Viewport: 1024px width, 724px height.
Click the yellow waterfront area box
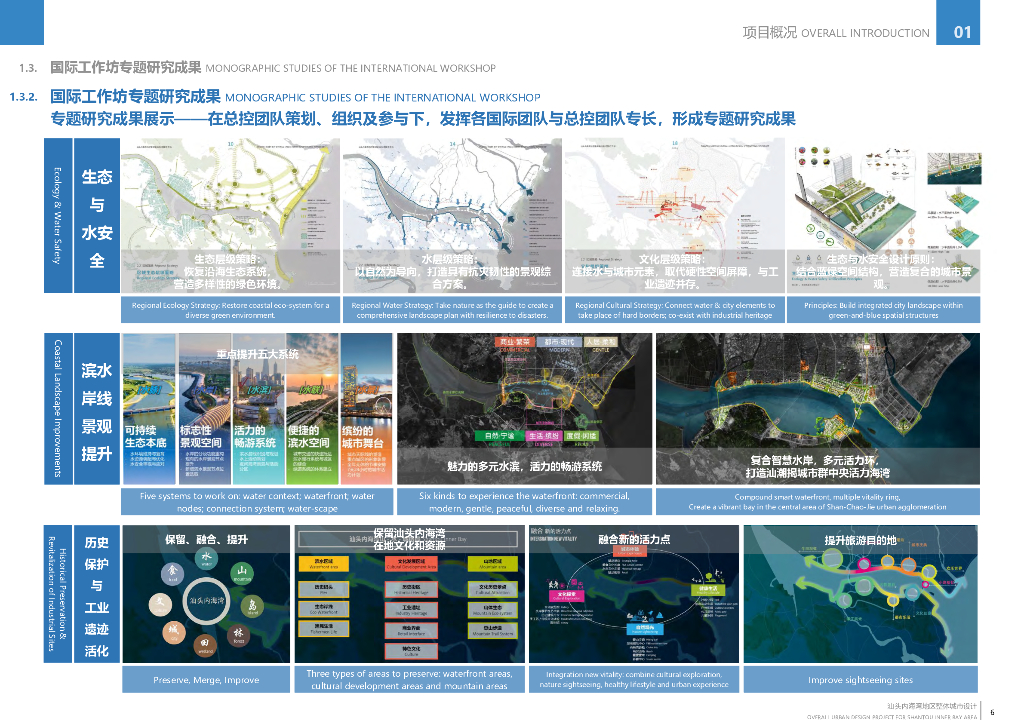pos(323,563)
